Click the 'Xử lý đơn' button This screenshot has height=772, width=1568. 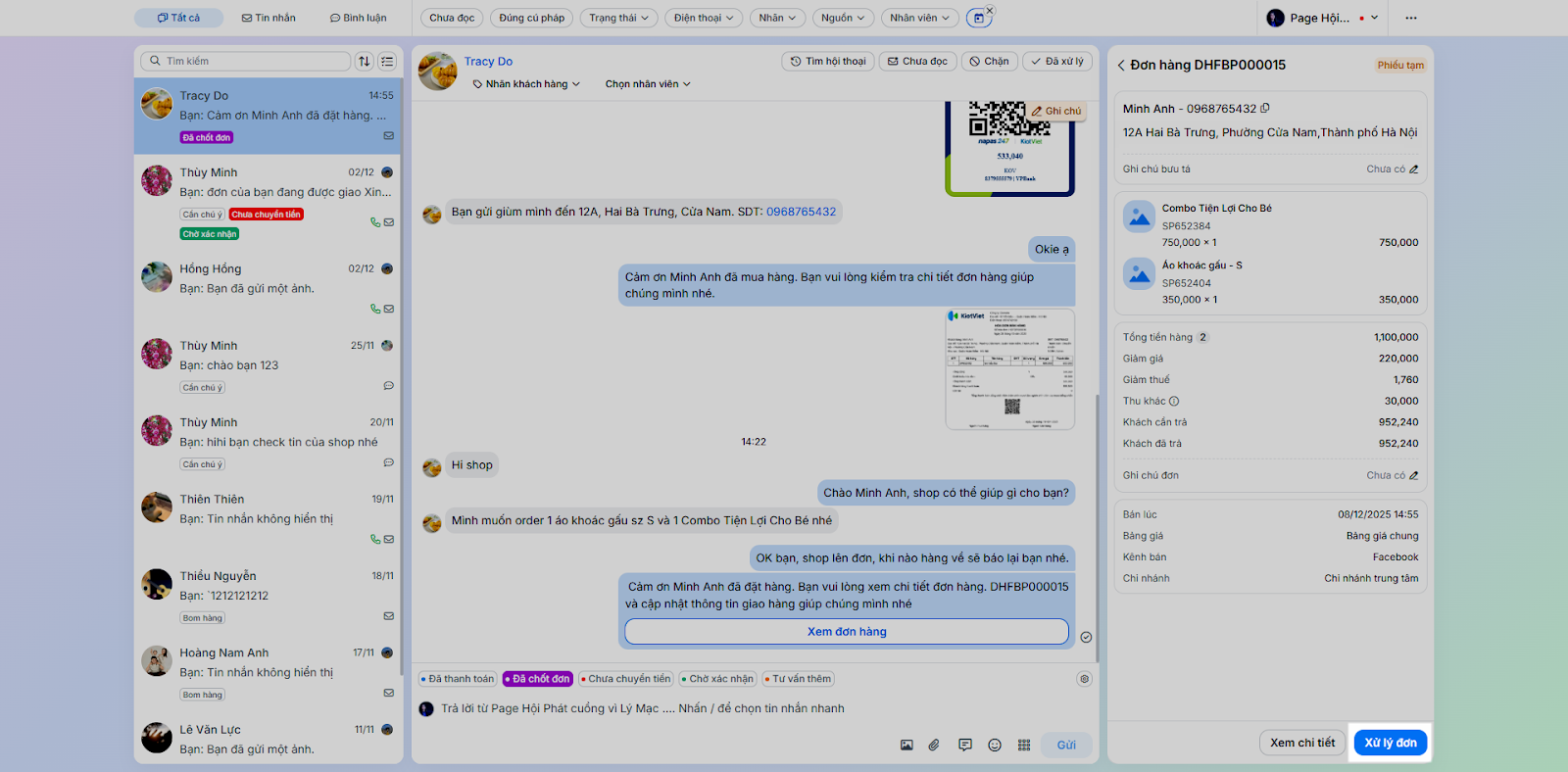(x=1390, y=743)
